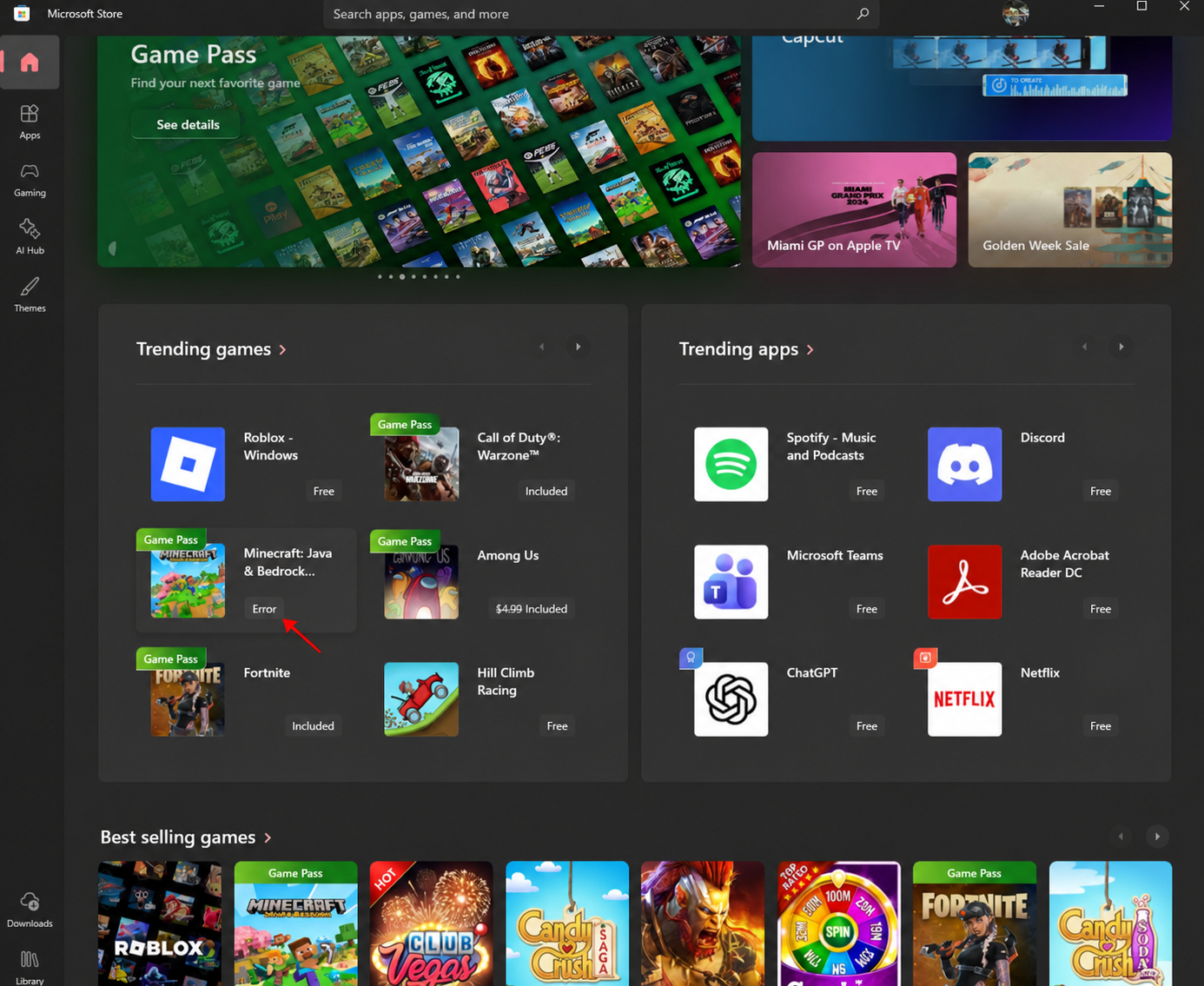Open the Game Pass banner title
This screenshot has width=1204, height=986.
point(194,55)
